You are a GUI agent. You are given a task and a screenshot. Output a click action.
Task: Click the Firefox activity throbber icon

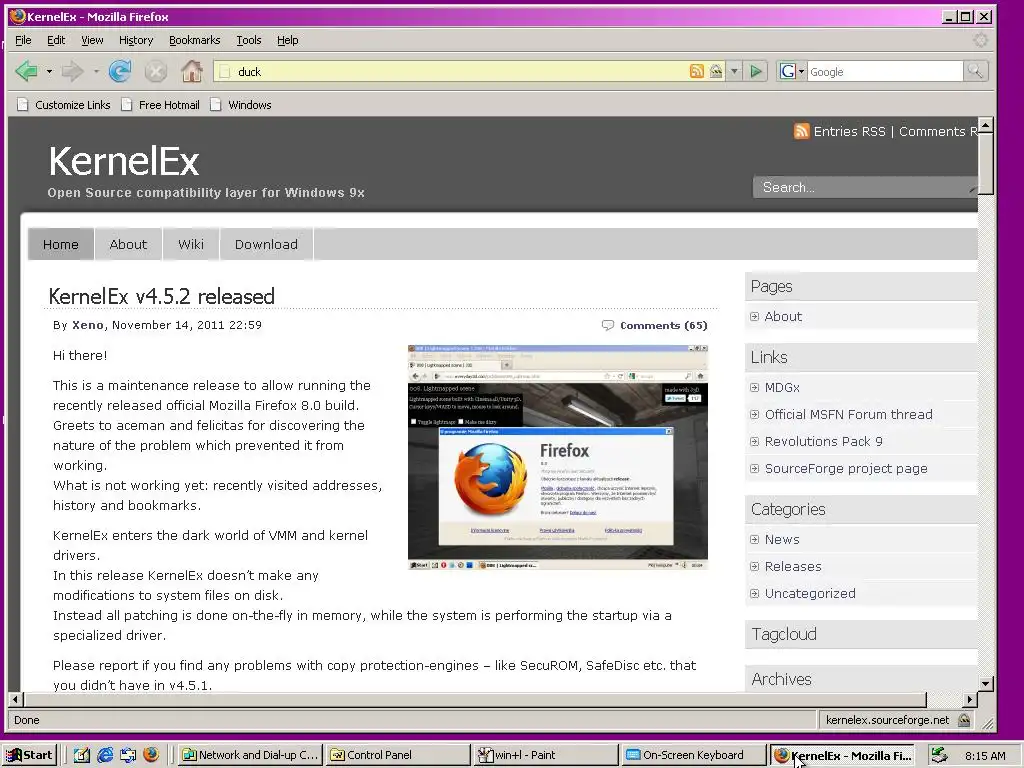tap(980, 40)
